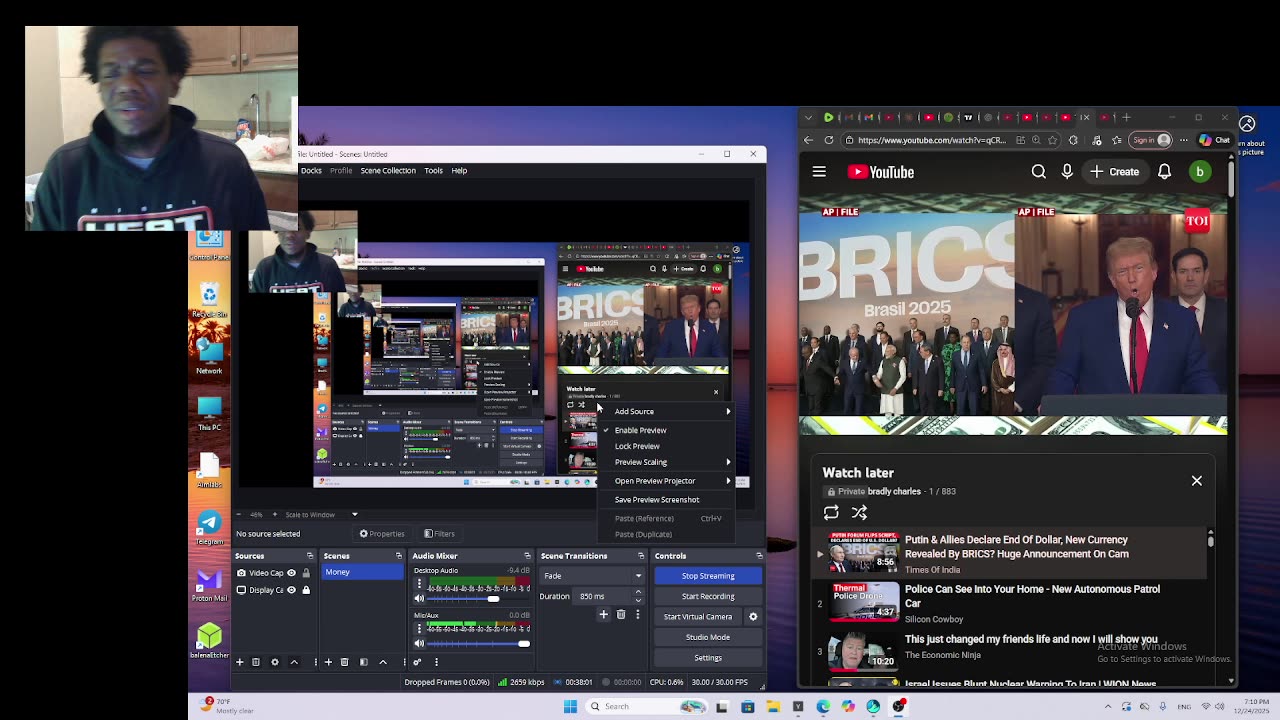This screenshot has height=720, width=1280.
Task: Click Start Recording in OBS
Action: click(x=708, y=596)
